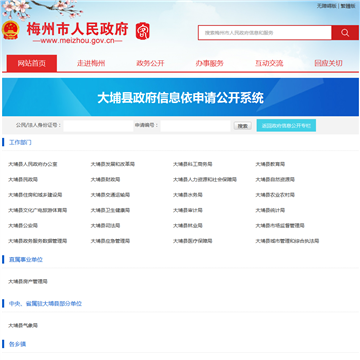Viewport: 360px width, 360px height.
Task: Open 大埔县民政局 link
Action: 23,179
